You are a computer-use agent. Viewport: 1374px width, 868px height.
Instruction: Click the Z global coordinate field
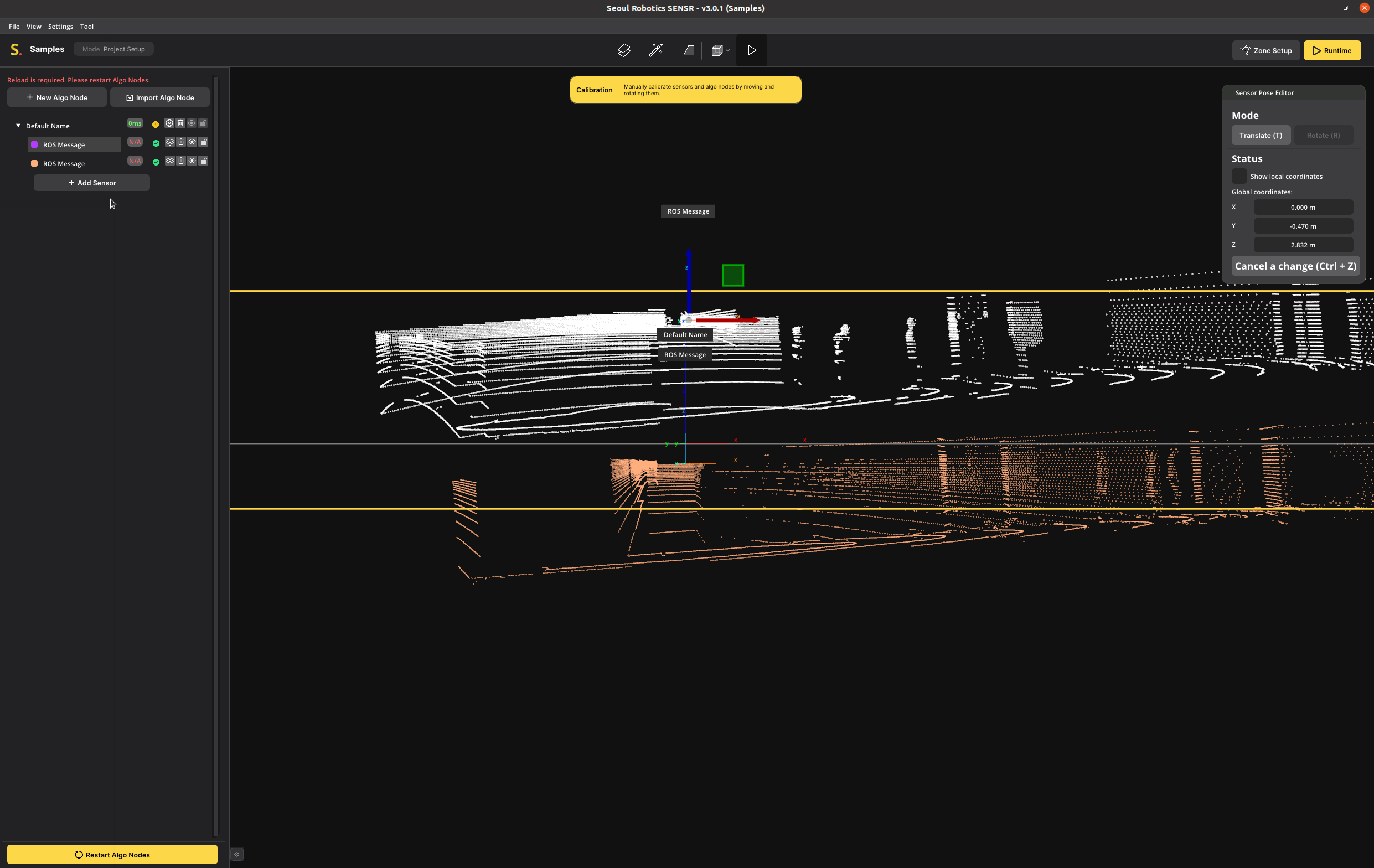[1303, 245]
